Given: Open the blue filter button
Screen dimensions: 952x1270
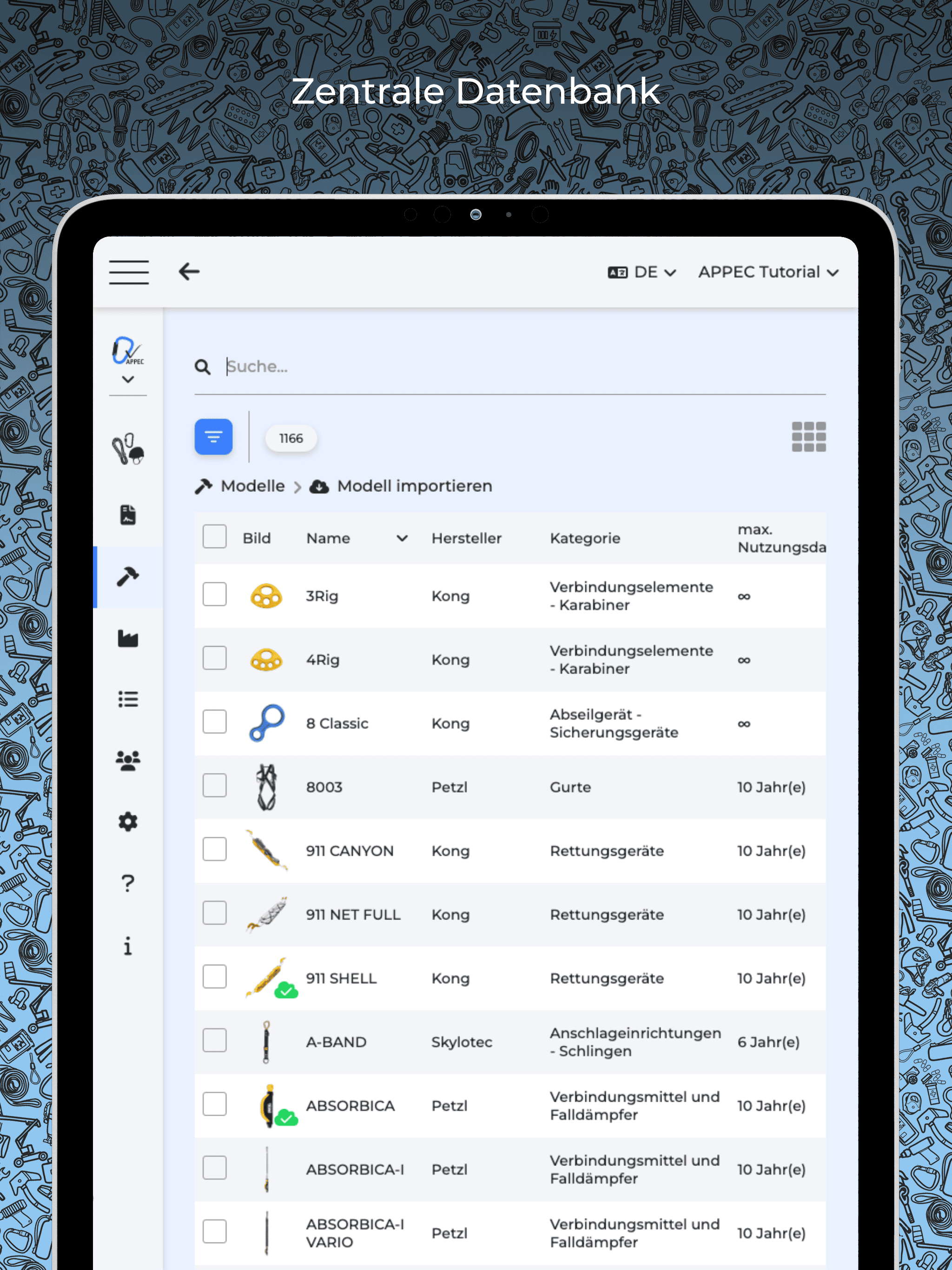Looking at the screenshot, I should pyautogui.click(x=214, y=437).
